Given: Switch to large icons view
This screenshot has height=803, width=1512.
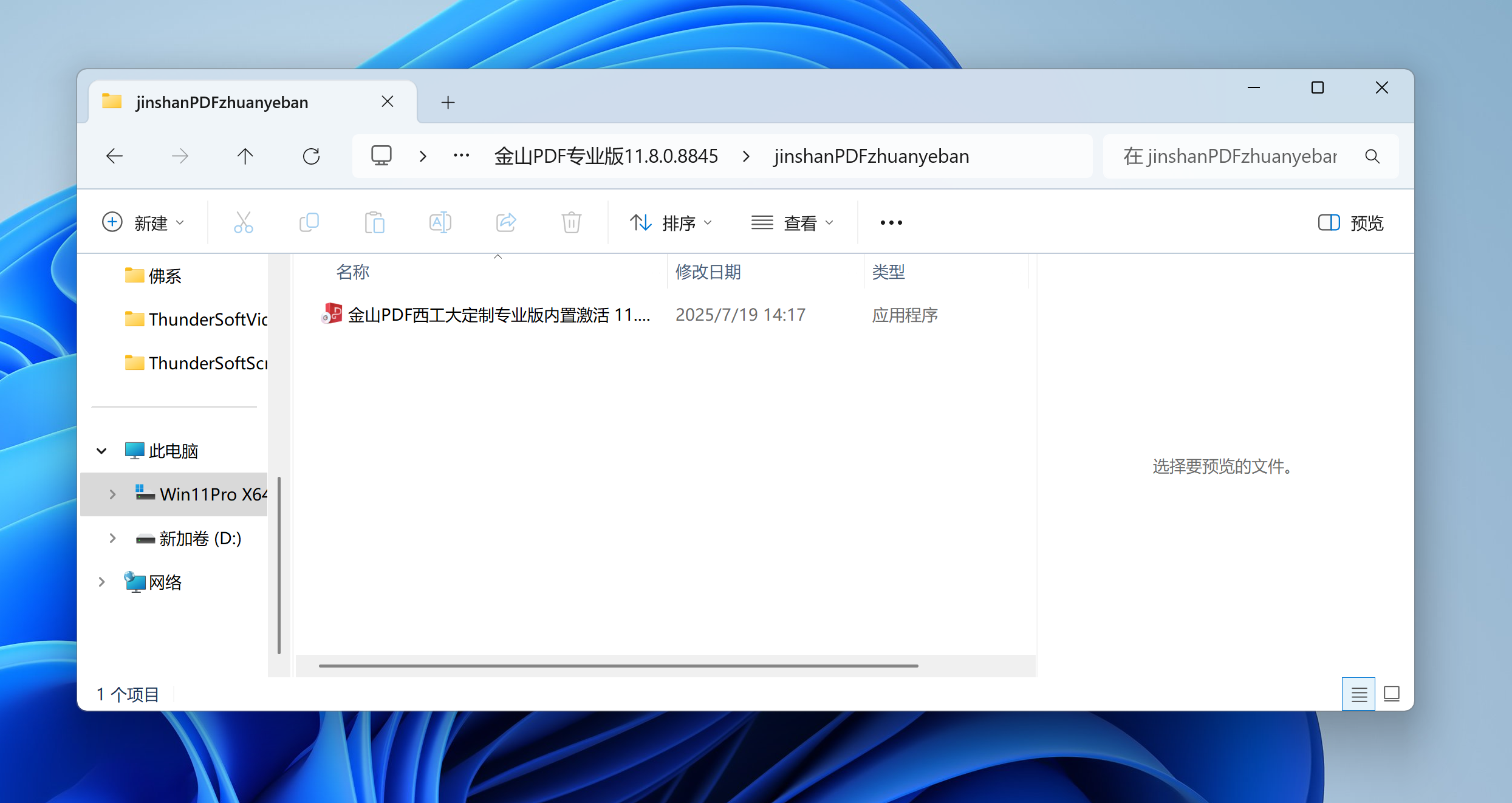Looking at the screenshot, I should [x=1392, y=694].
